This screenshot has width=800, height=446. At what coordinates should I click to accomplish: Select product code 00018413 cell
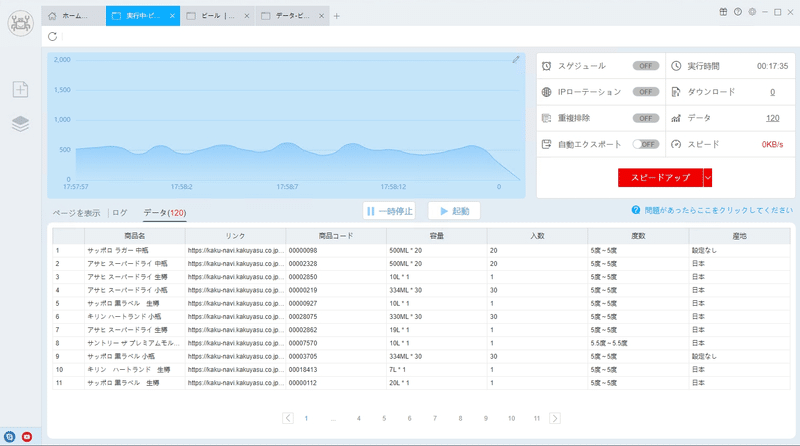pyautogui.click(x=336, y=369)
